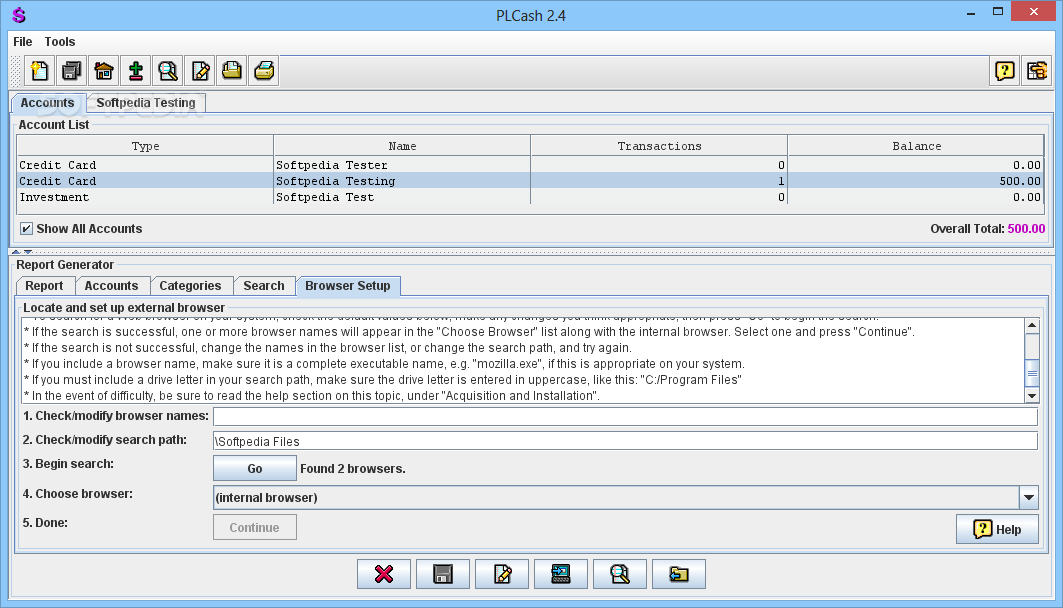Click the top-right folders configuration icon
The width and height of the screenshot is (1063, 608).
coord(1037,70)
